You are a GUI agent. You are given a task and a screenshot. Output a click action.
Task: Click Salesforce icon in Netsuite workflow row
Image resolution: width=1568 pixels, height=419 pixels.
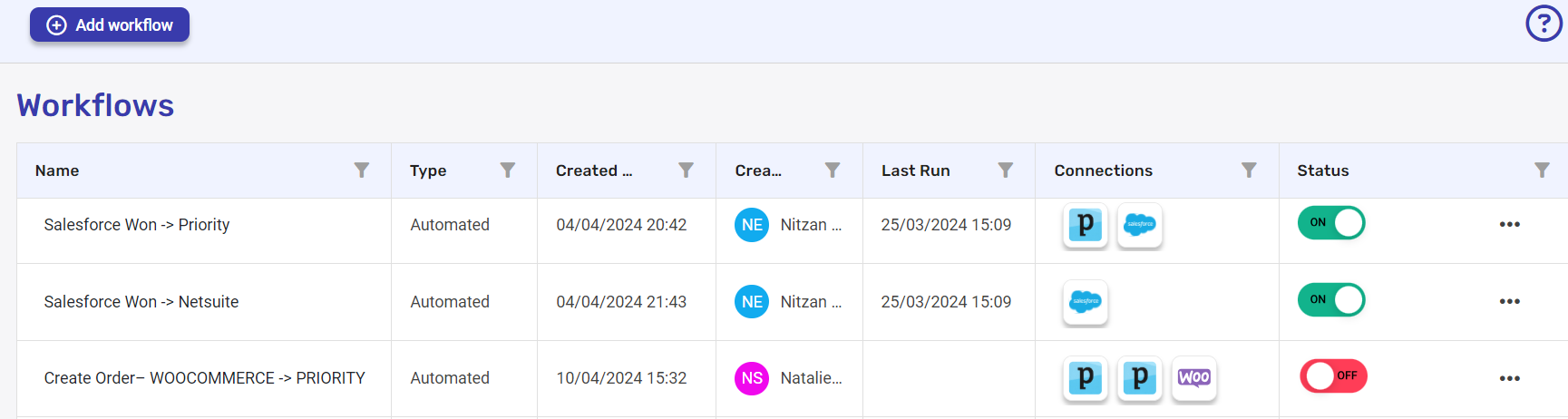pos(1085,302)
